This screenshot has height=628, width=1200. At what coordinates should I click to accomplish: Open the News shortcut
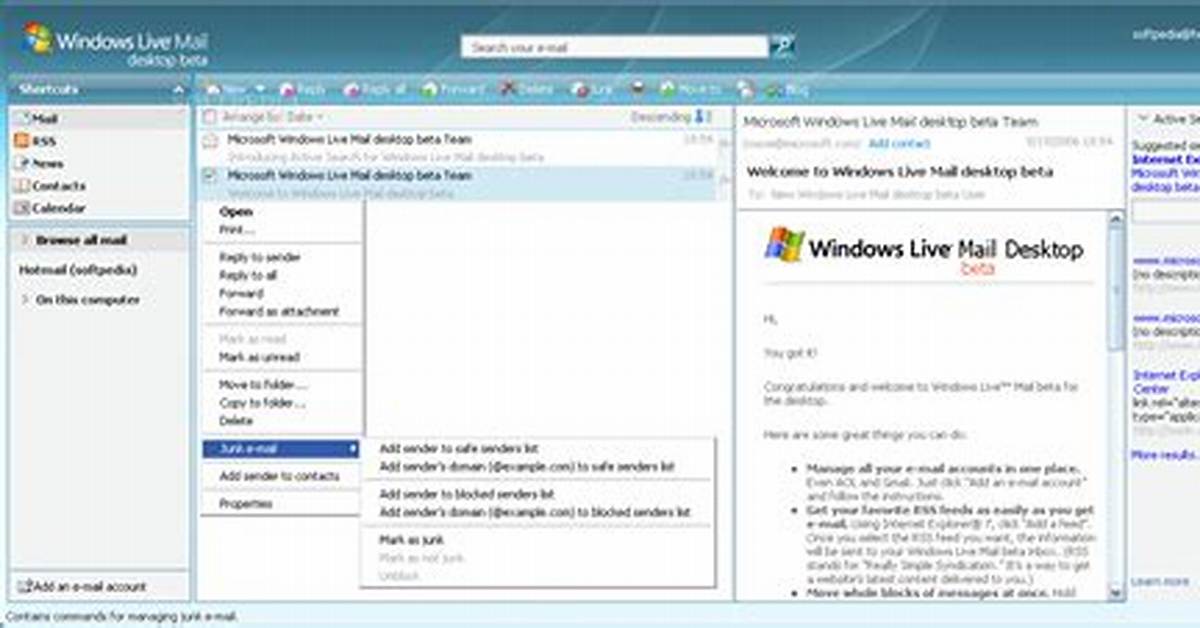point(39,163)
